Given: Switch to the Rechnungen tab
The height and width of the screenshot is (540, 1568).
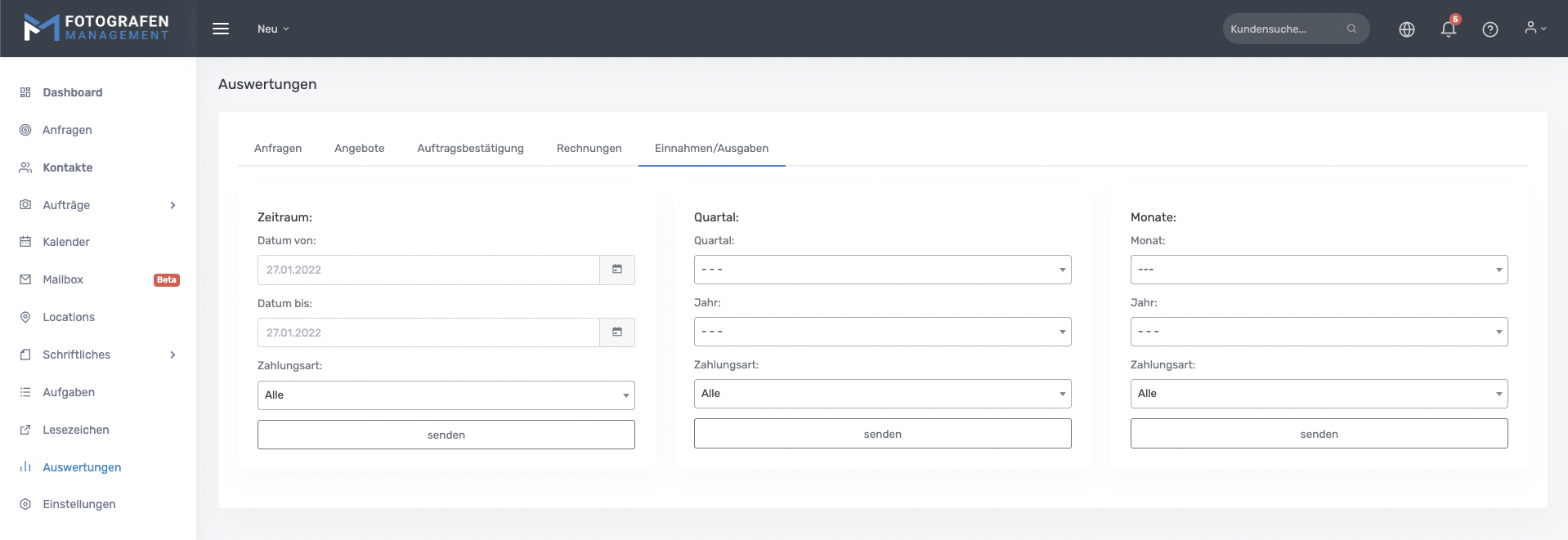Looking at the screenshot, I should (589, 148).
